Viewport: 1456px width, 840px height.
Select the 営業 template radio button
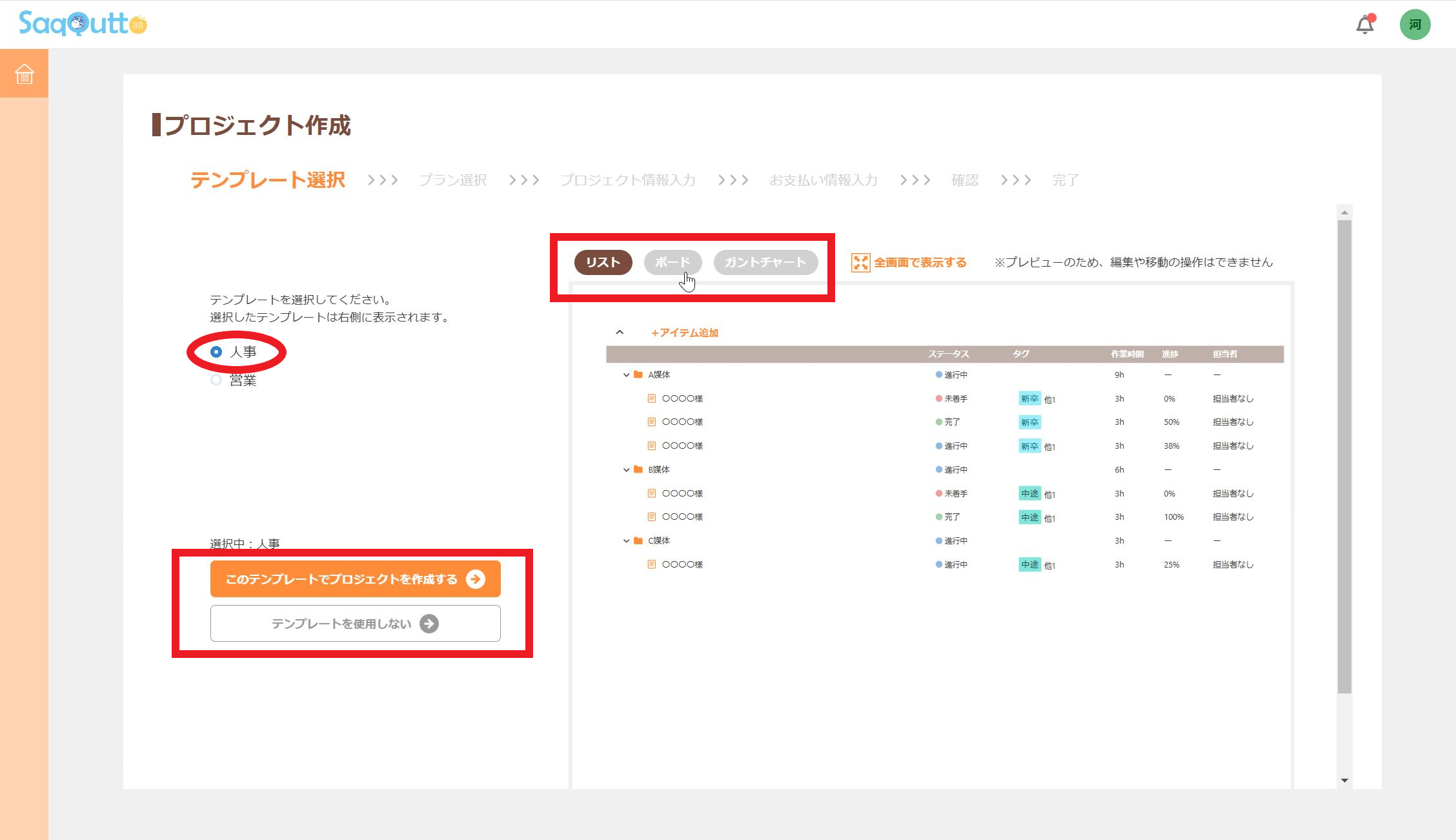[x=216, y=380]
